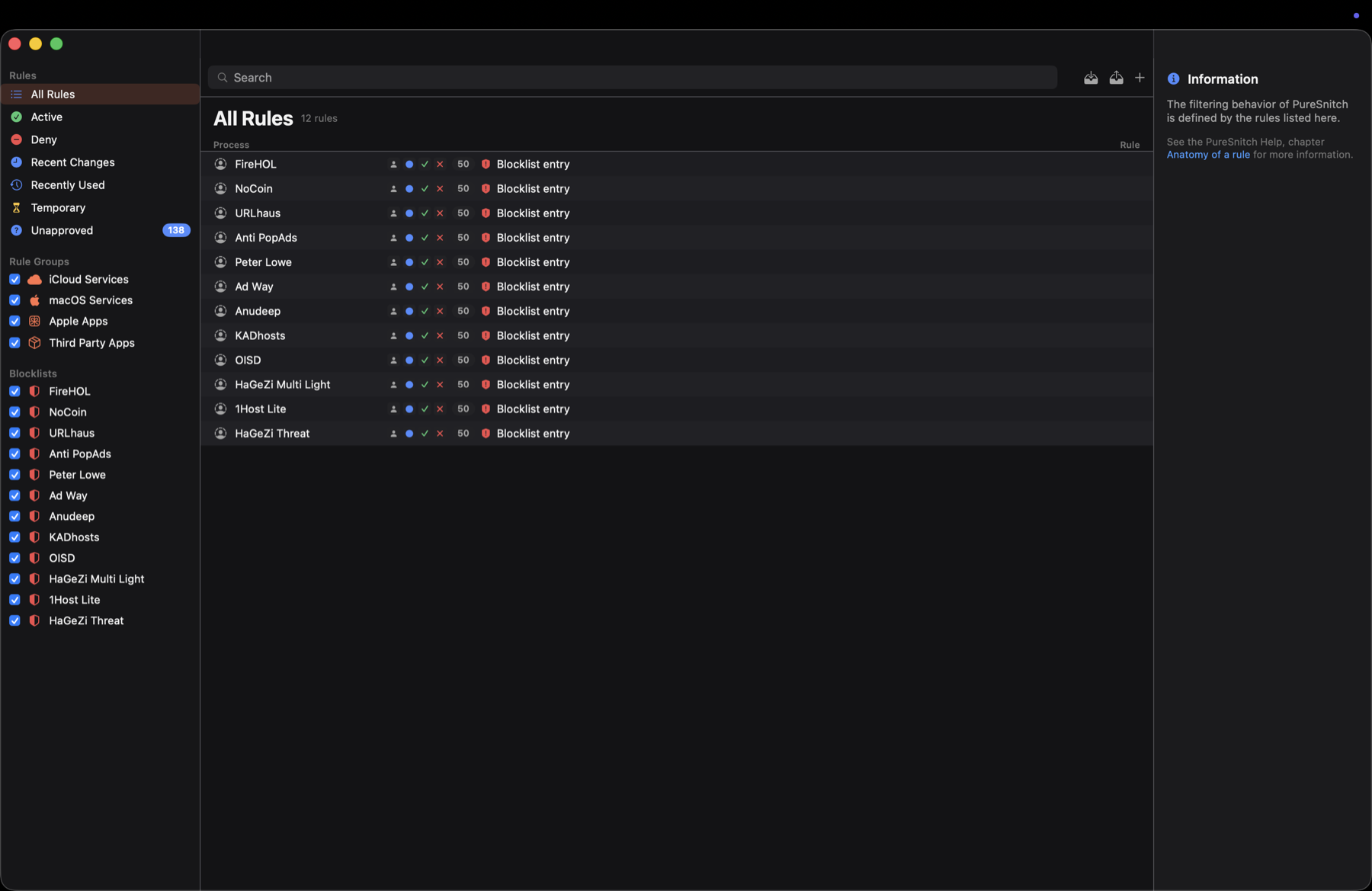
Task: Uncheck the Anti PopAds blocklist
Action: 14,454
